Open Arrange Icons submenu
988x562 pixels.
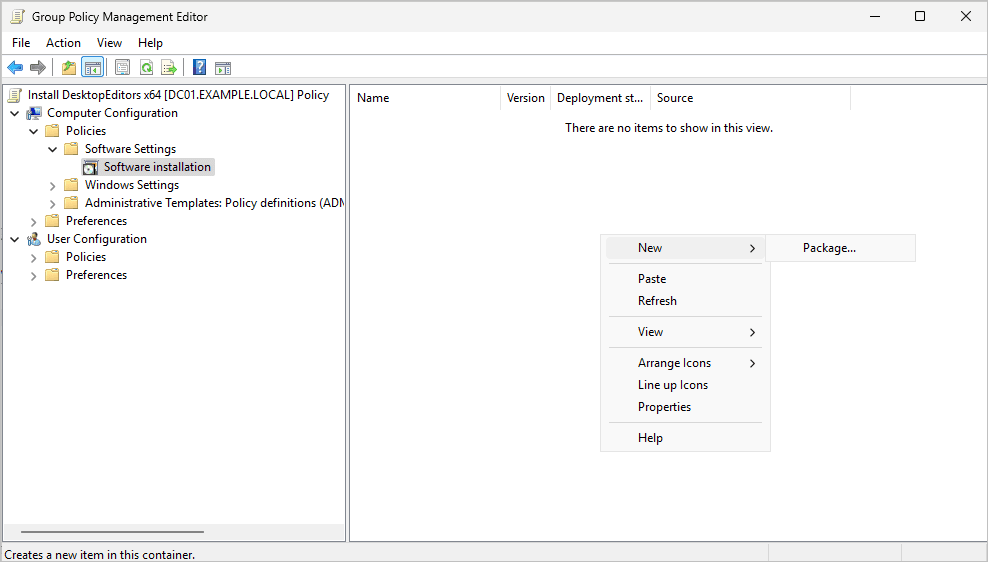[x=685, y=363]
